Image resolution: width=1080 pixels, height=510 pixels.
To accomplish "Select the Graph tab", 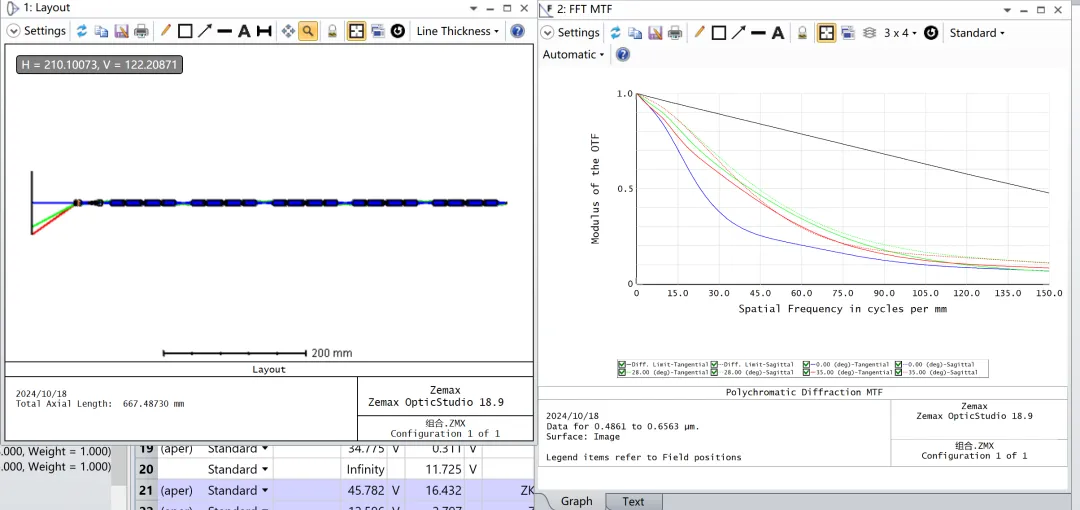I will tap(576, 501).
